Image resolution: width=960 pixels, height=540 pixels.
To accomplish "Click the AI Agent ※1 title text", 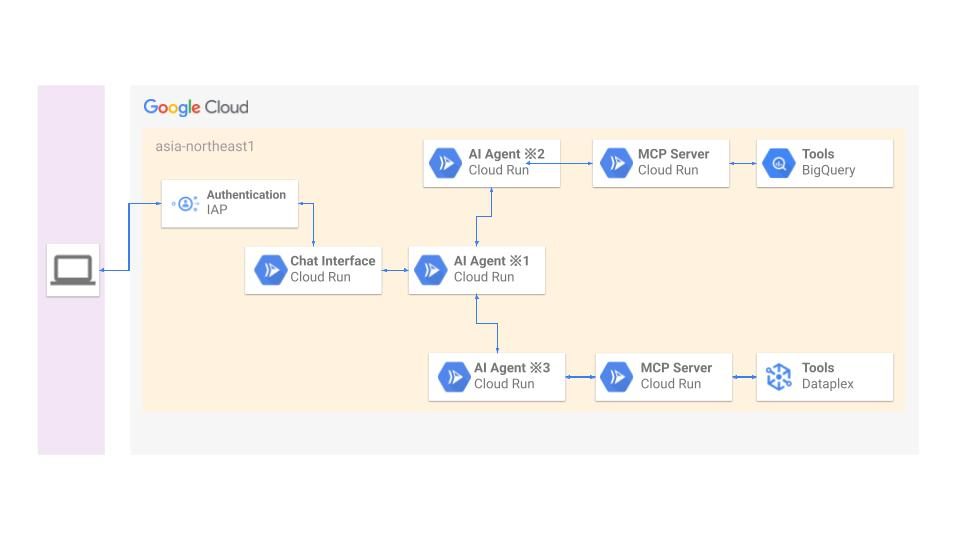I will tap(491, 261).
